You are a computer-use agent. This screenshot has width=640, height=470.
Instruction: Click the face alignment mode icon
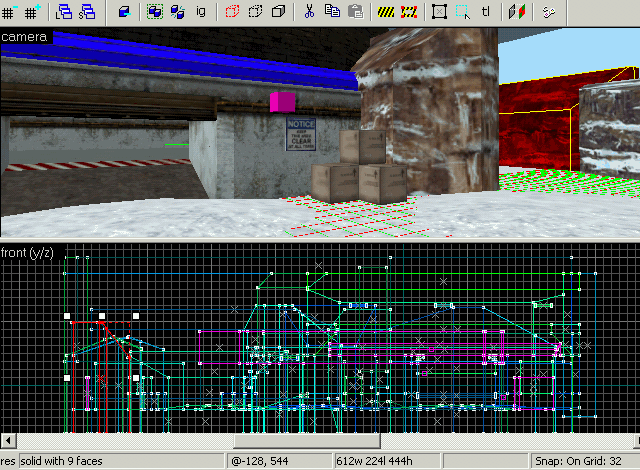(516, 12)
